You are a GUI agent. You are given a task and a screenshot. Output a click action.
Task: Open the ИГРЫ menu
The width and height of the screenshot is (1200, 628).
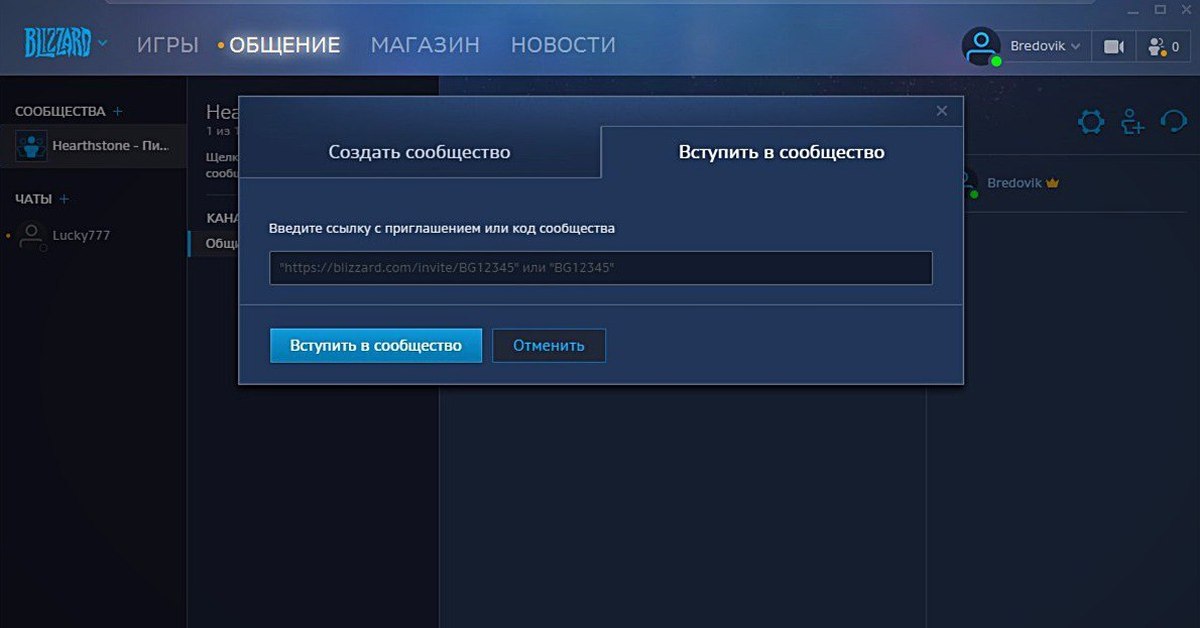[x=167, y=45]
